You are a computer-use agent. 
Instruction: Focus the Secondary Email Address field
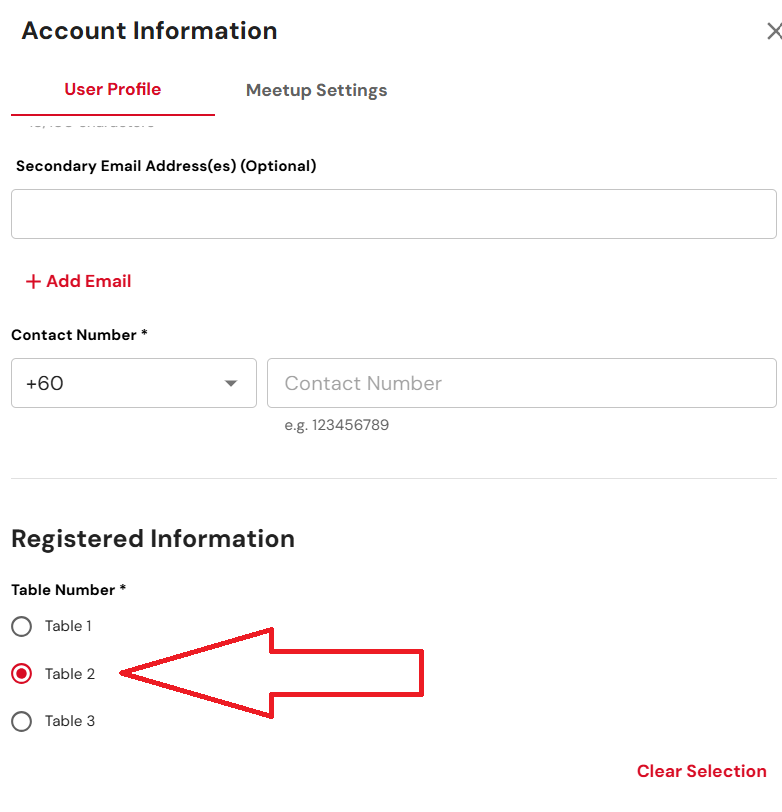(x=393, y=214)
